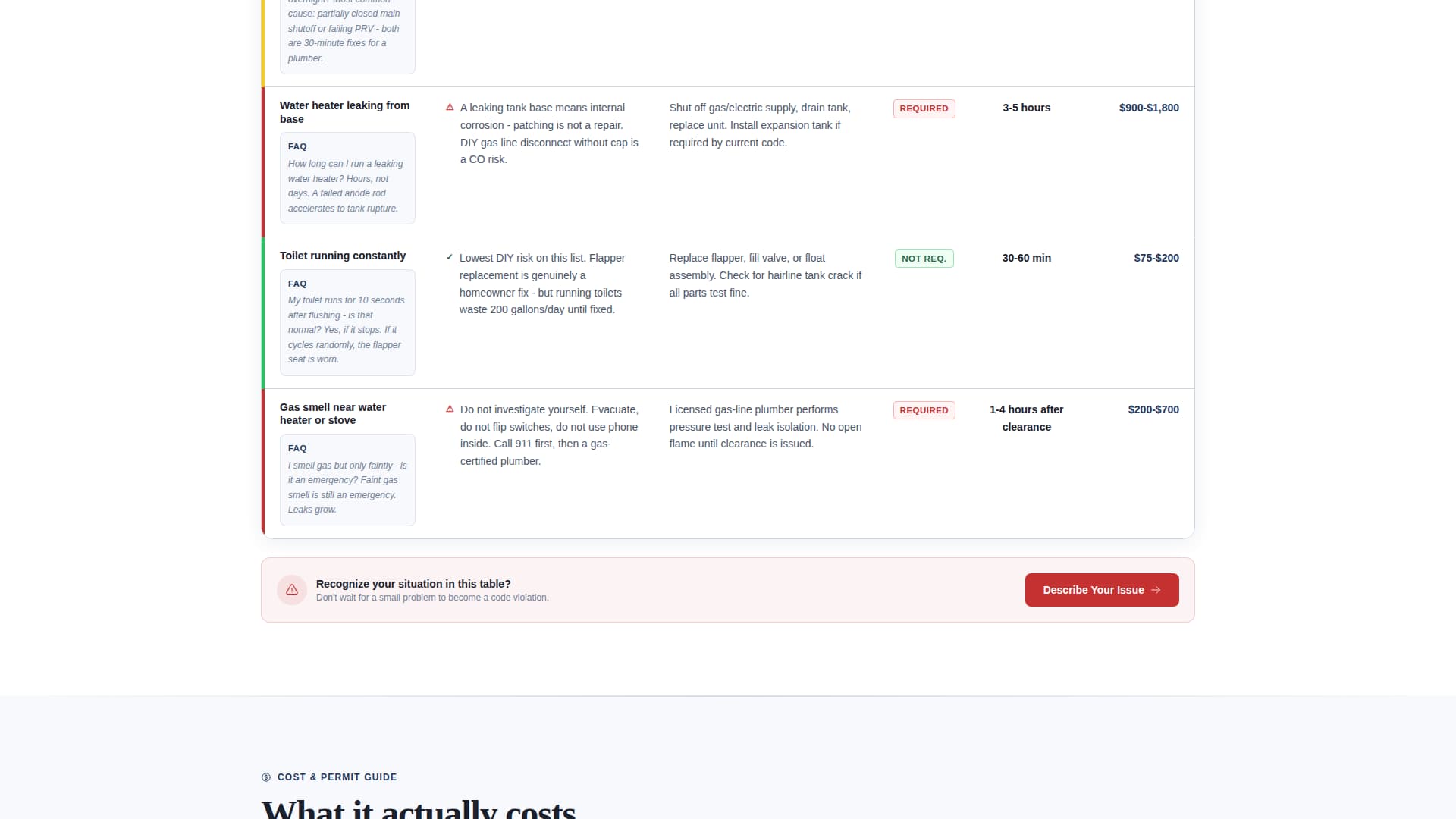This screenshot has height=819, width=1456.
Task: Click the 'Don't wait for a small problem' subtext
Action: point(432,598)
